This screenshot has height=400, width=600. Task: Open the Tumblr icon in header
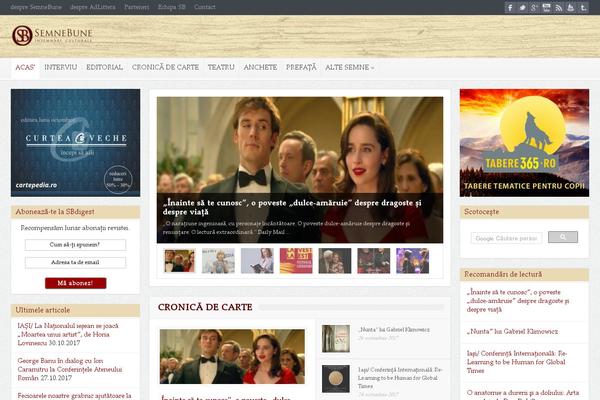coord(583,8)
